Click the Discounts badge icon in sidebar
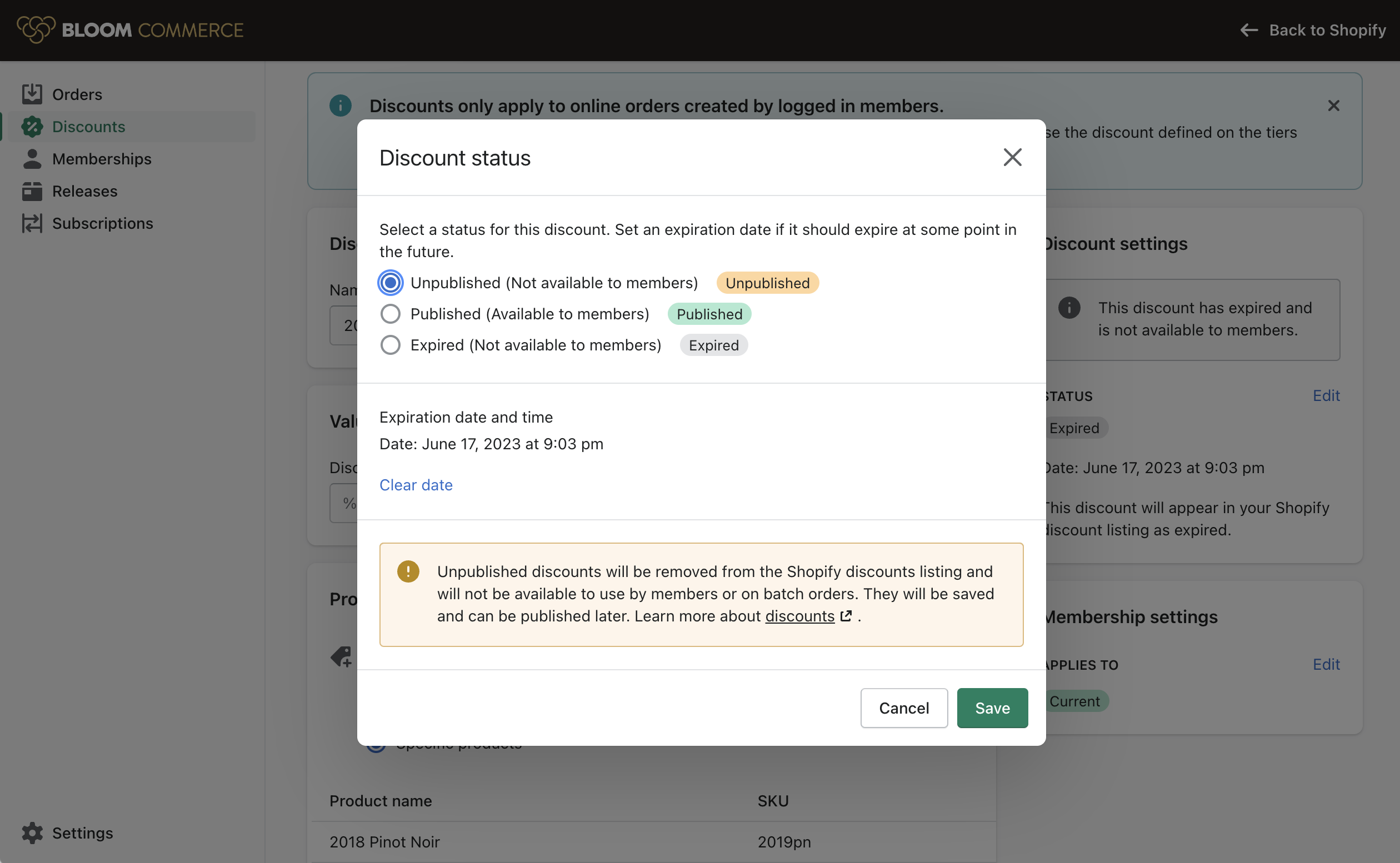The width and height of the screenshot is (1400, 863). pos(32,127)
